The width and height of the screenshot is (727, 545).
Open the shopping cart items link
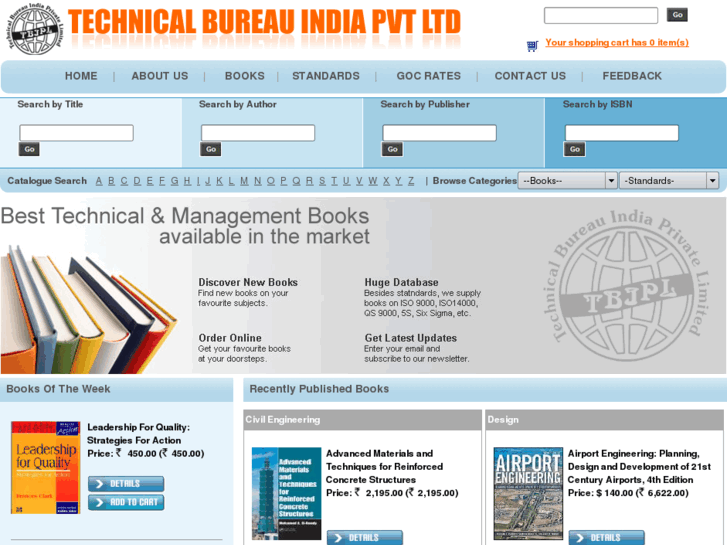[617, 43]
